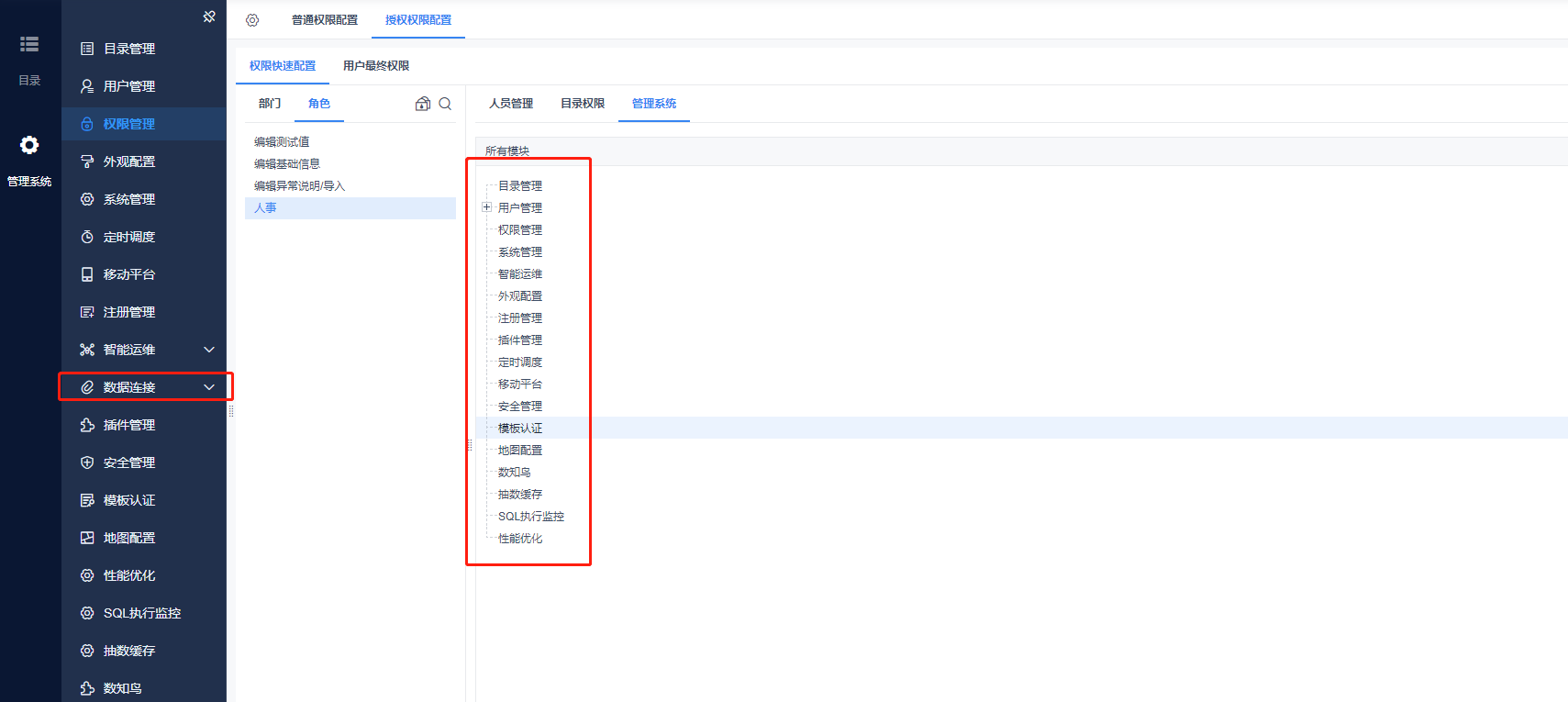
Task: Click the 安全管理 shield icon
Action: [87, 462]
